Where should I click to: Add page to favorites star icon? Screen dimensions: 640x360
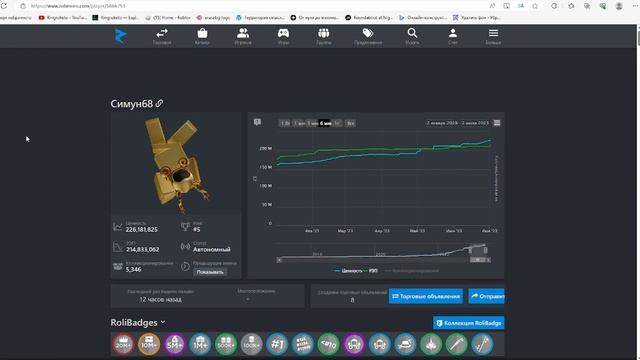(x=535, y=6)
